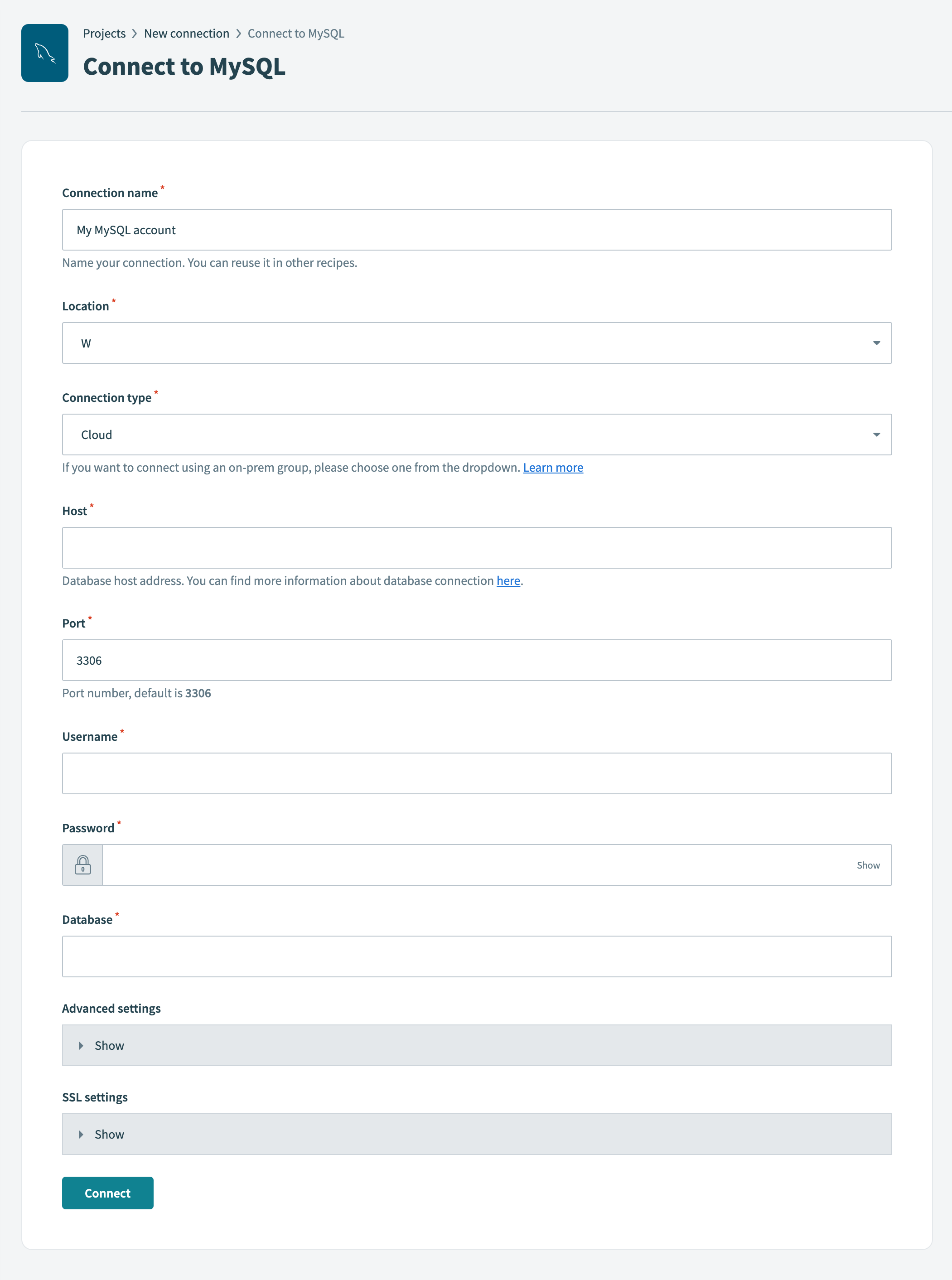952x1280 pixels.
Task: Click the Connect button
Action: coord(107,1193)
